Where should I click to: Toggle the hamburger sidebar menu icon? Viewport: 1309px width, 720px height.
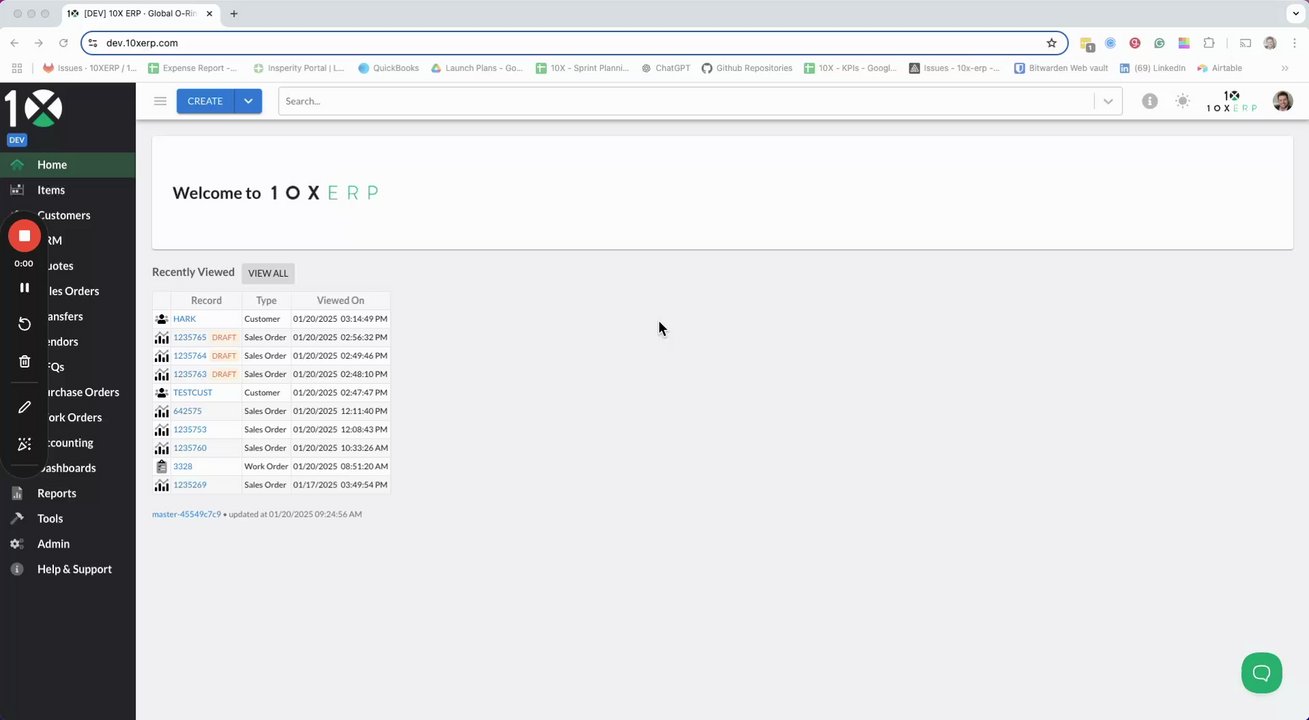(x=160, y=101)
